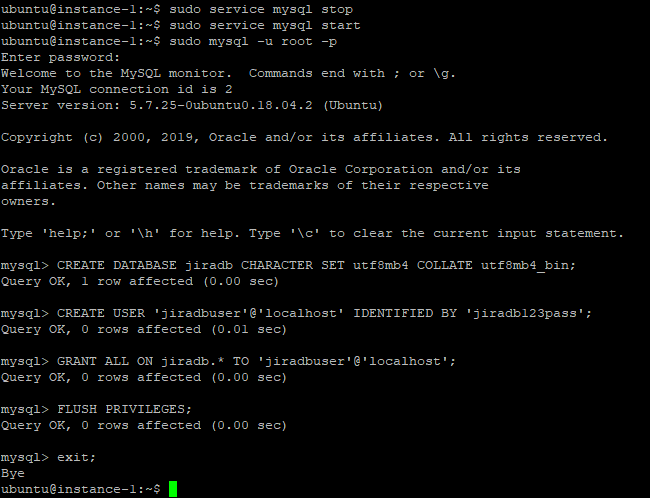Click the 'Bye' output line
The image size is (650, 498).
point(13,474)
